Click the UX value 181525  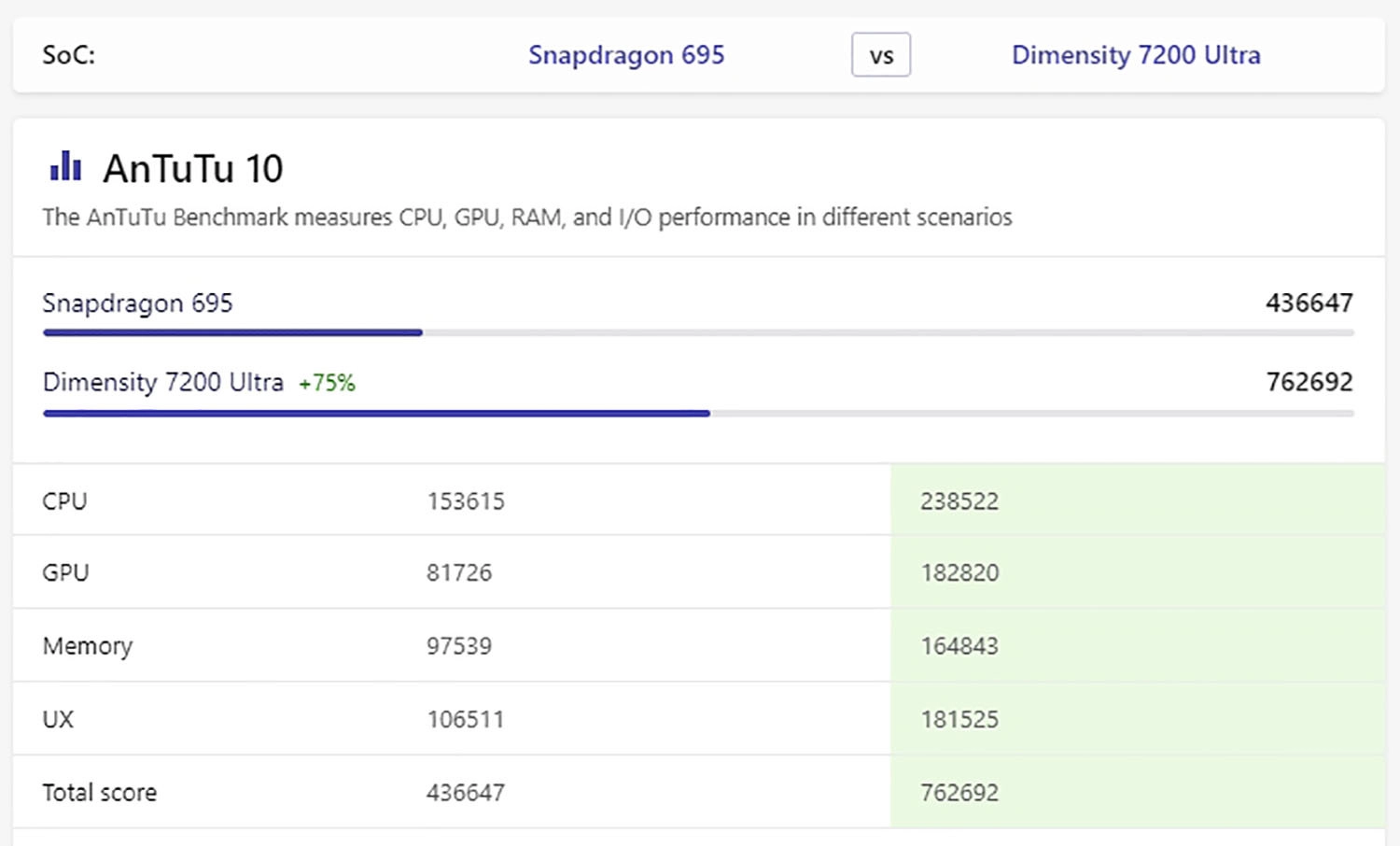pyautogui.click(x=959, y=719)
